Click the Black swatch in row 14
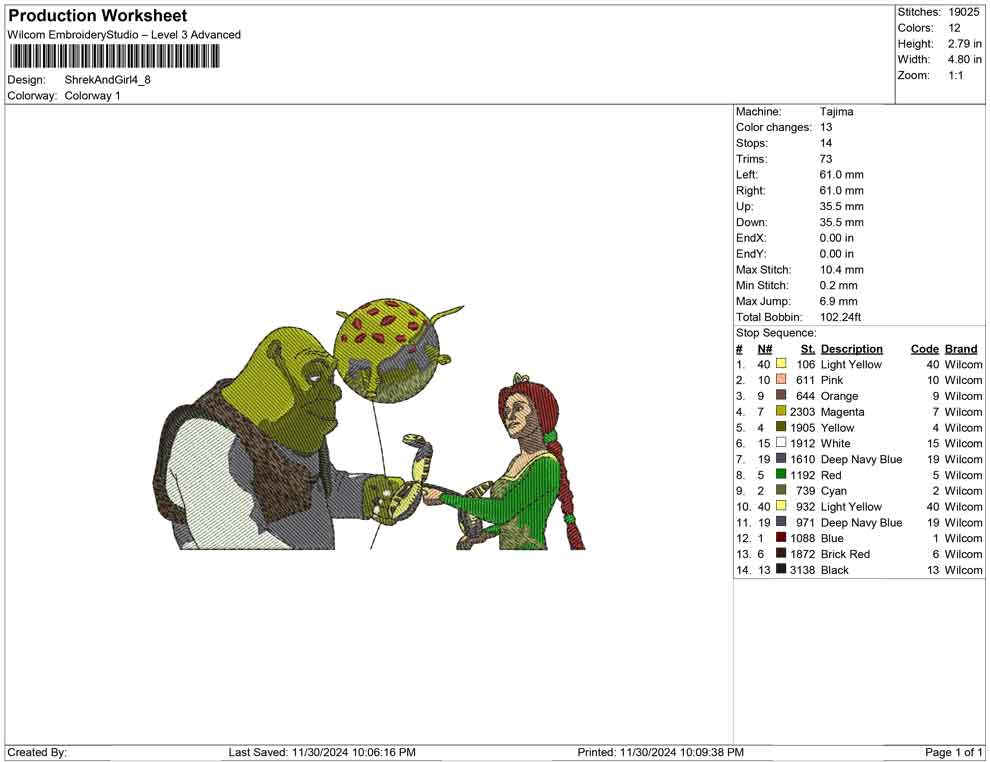The height and width of the screenshot is (762, 990). 781,569
